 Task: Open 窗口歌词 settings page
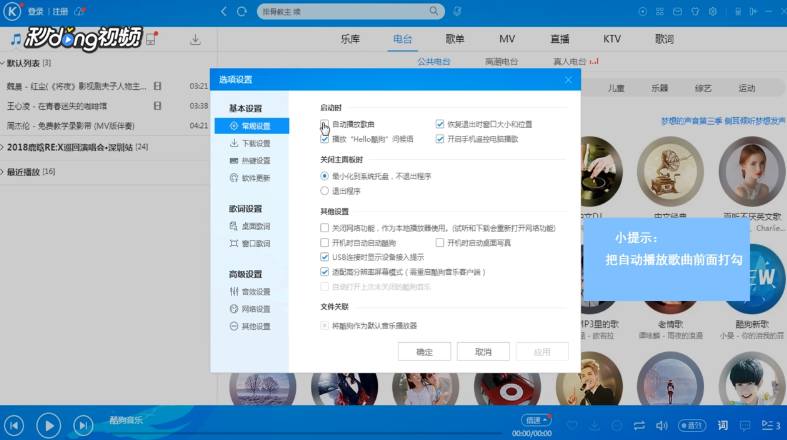point(251,243)
